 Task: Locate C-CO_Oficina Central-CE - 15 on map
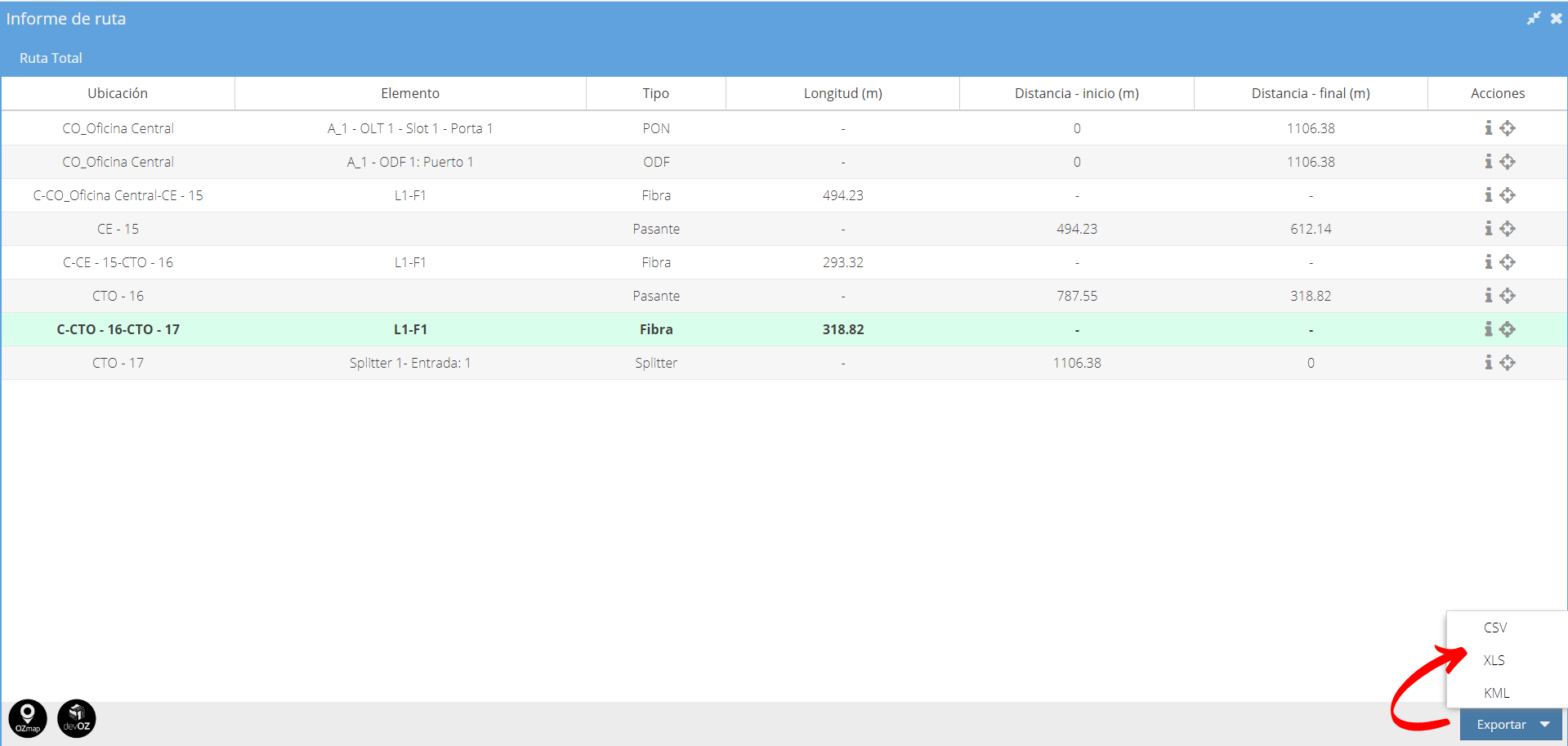click(1508, 194)
